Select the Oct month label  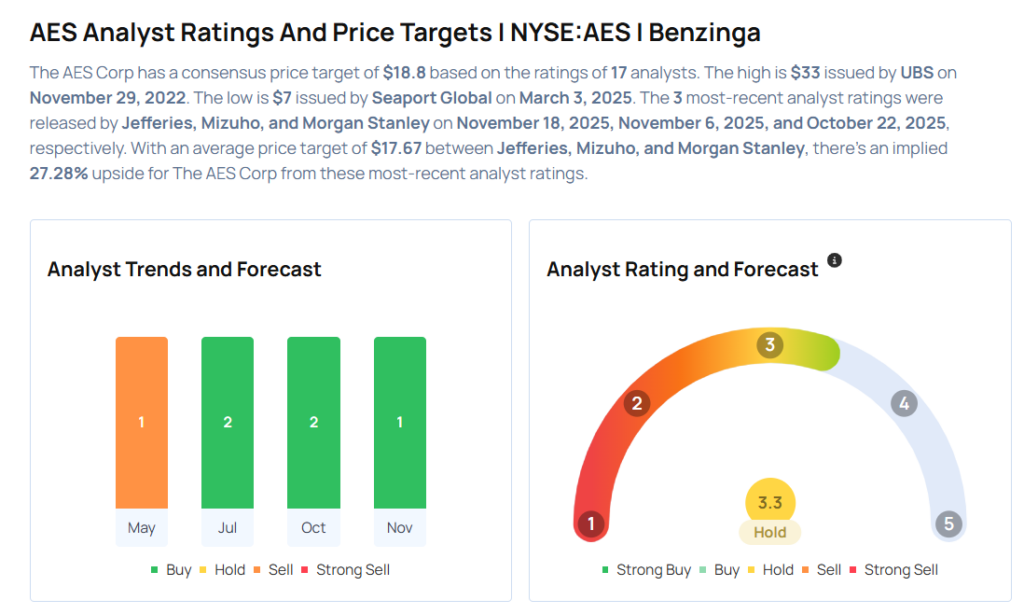(313, 528)
